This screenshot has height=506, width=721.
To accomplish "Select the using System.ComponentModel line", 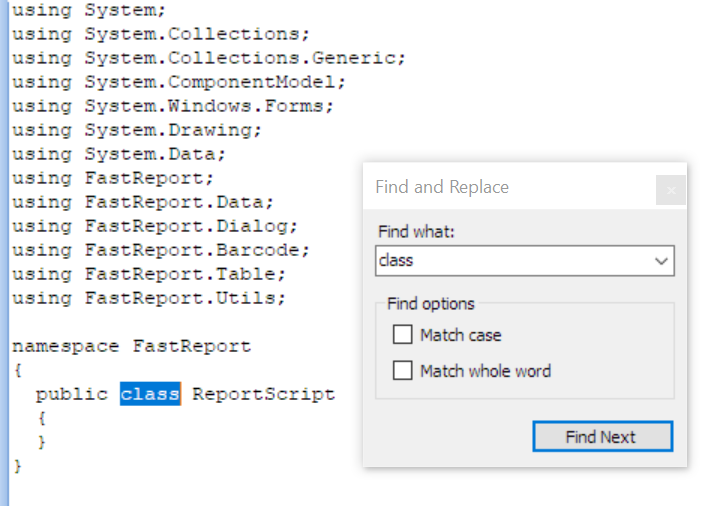I will (x=179, y=82).
